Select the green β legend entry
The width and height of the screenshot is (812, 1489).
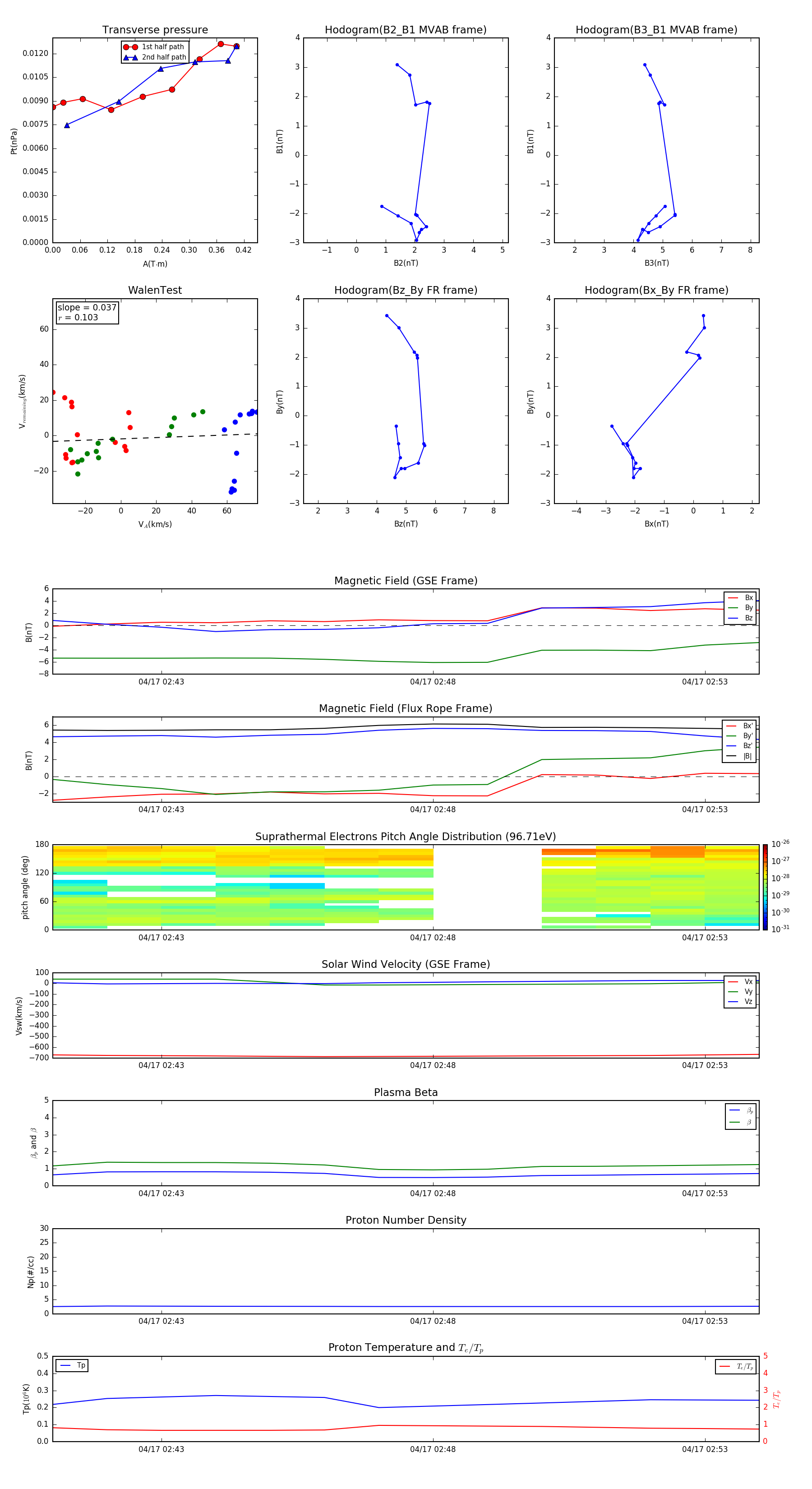741,1123
